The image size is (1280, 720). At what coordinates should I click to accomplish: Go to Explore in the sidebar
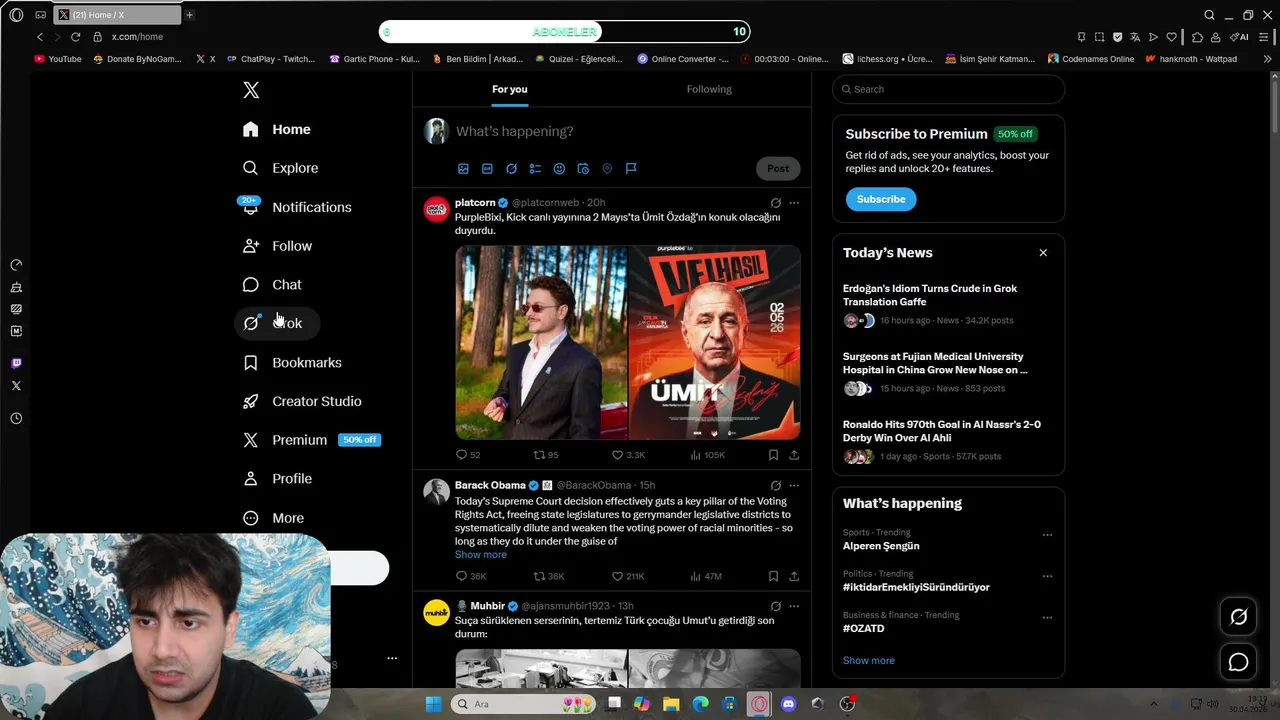(281, 168)
